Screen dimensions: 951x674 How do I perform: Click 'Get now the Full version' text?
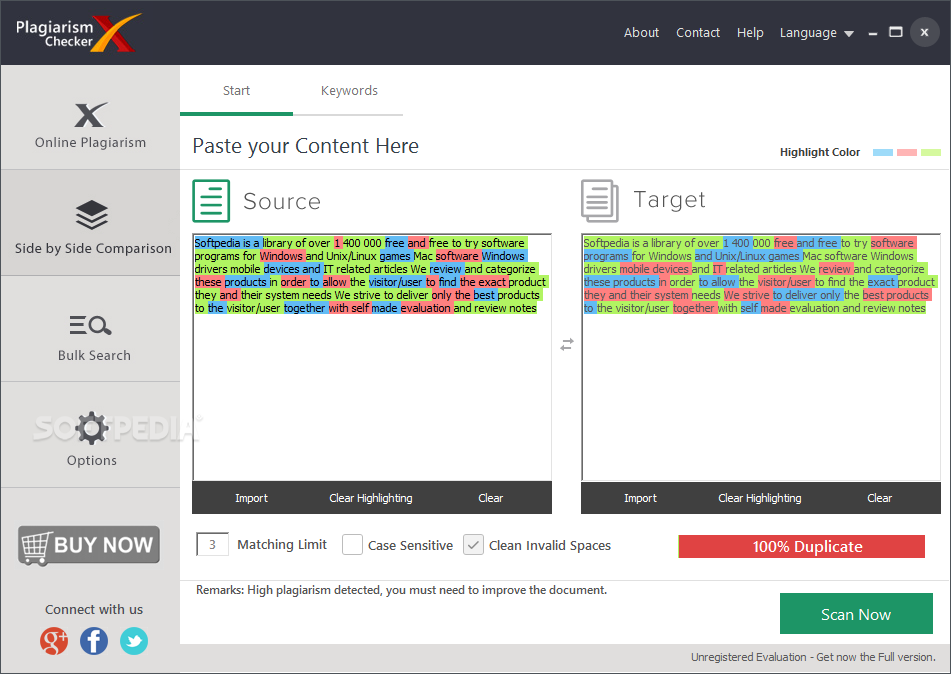[x=876, y=657]
